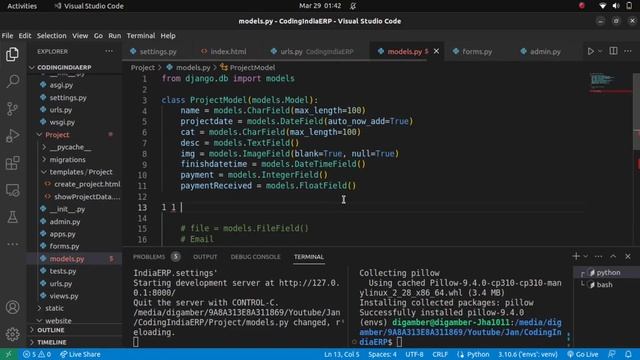Switch to the PROBLEMS panel tab
Viewport: 640px width, 360px height.
tap(149, 257)
